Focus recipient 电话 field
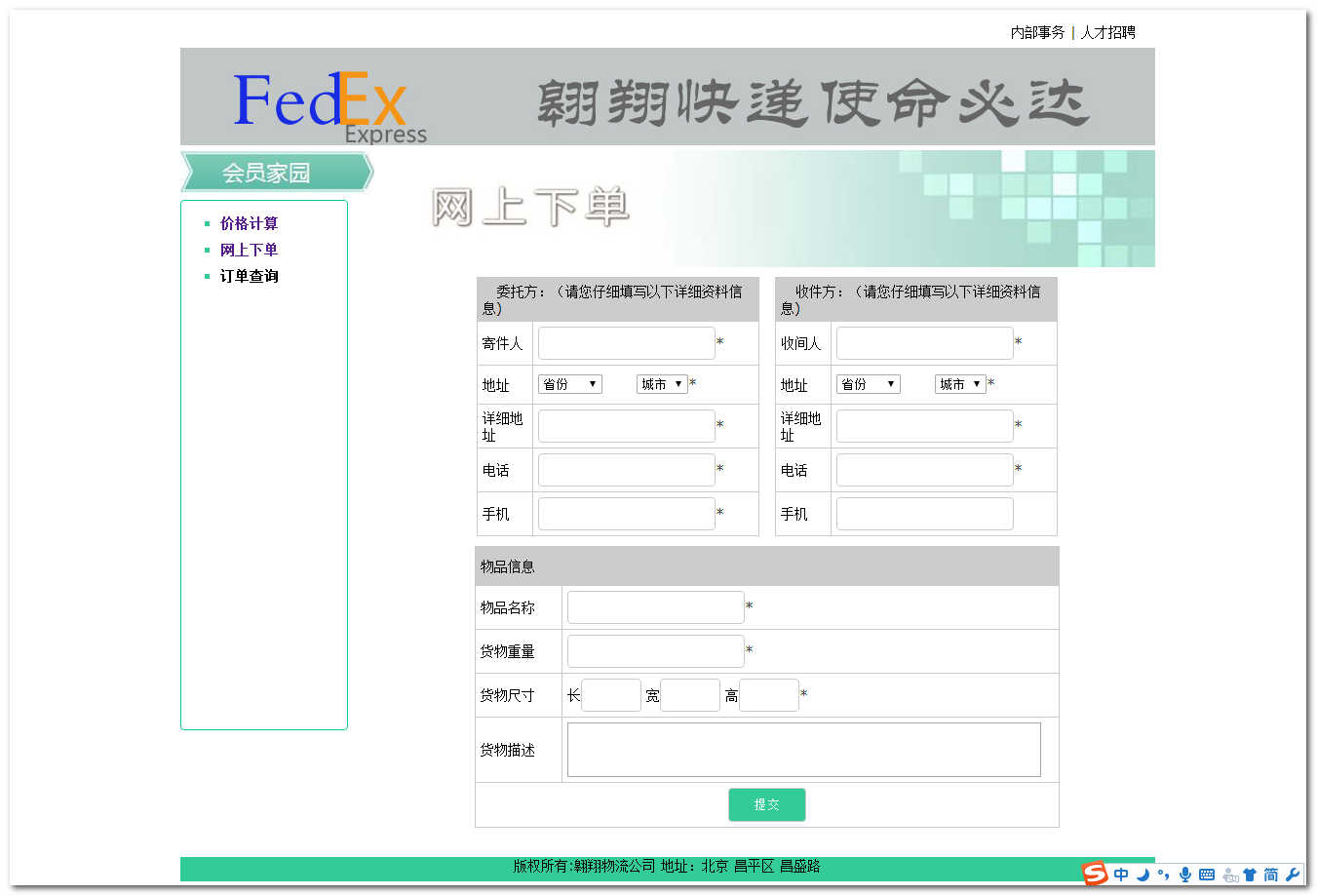The width and height of the screenshot is (1317, 896). (x=925, y=470)
